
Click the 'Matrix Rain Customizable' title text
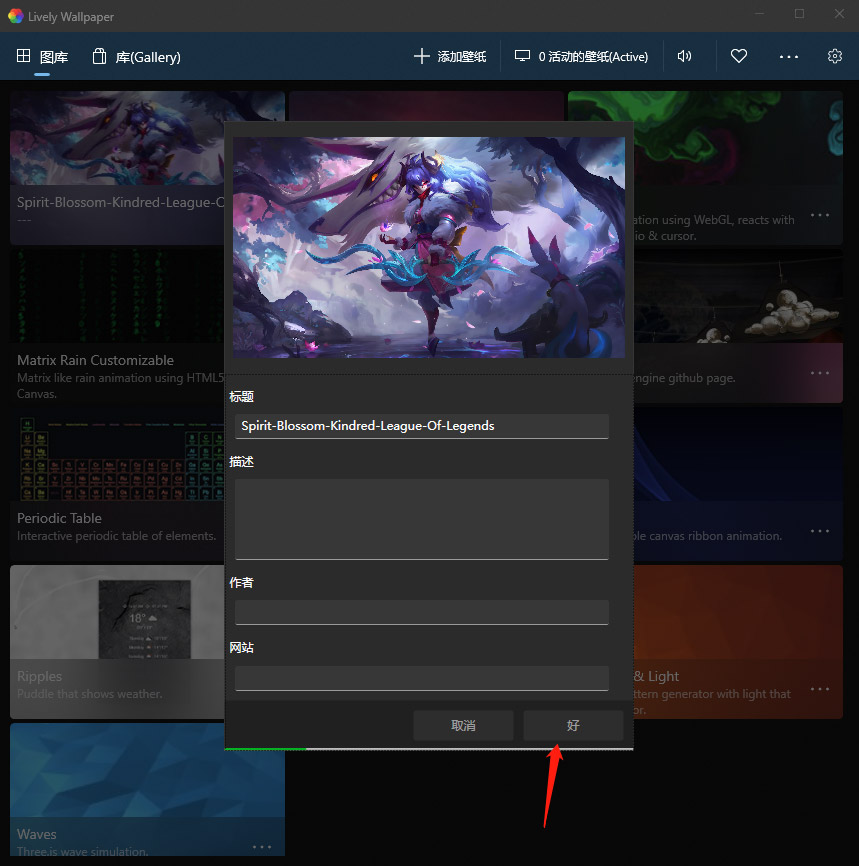(96, 360)
